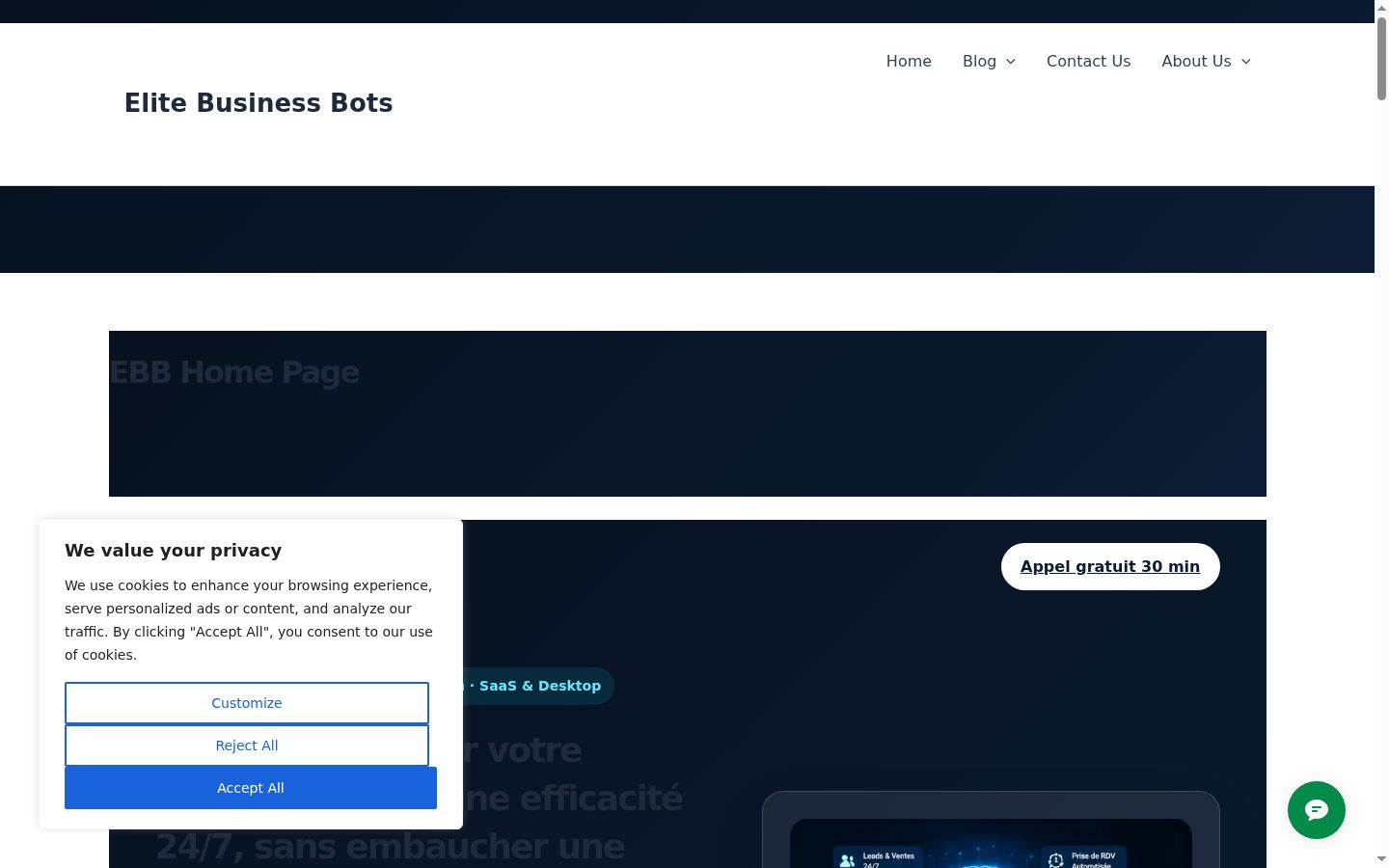Viewport: 1389px width, 868px height.
Task: Click the EBB Home Page heading
Action: (234, 372)
